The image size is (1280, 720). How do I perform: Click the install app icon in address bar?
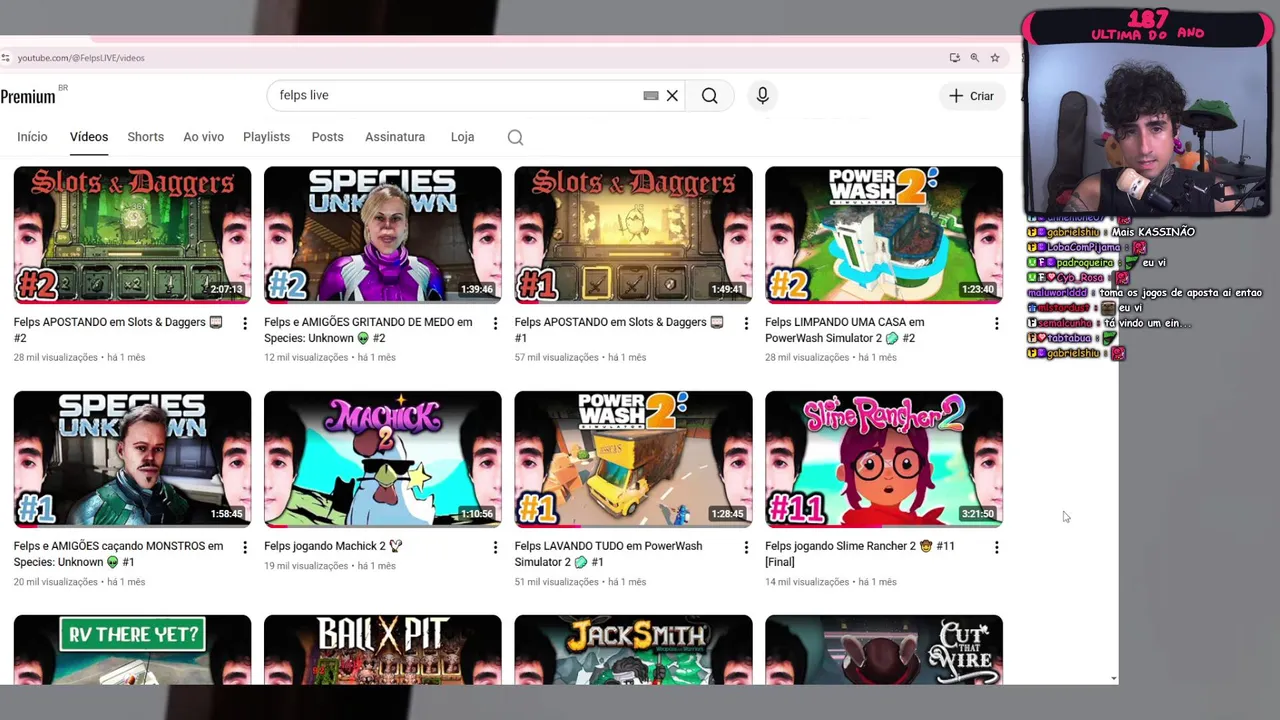tap(955, 58)
